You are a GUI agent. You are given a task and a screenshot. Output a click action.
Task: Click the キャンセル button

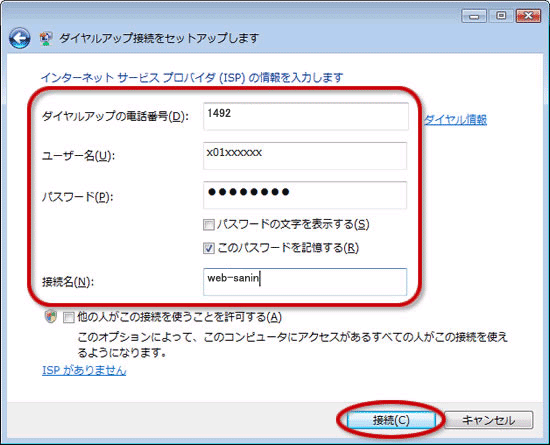tap(488, 420)
